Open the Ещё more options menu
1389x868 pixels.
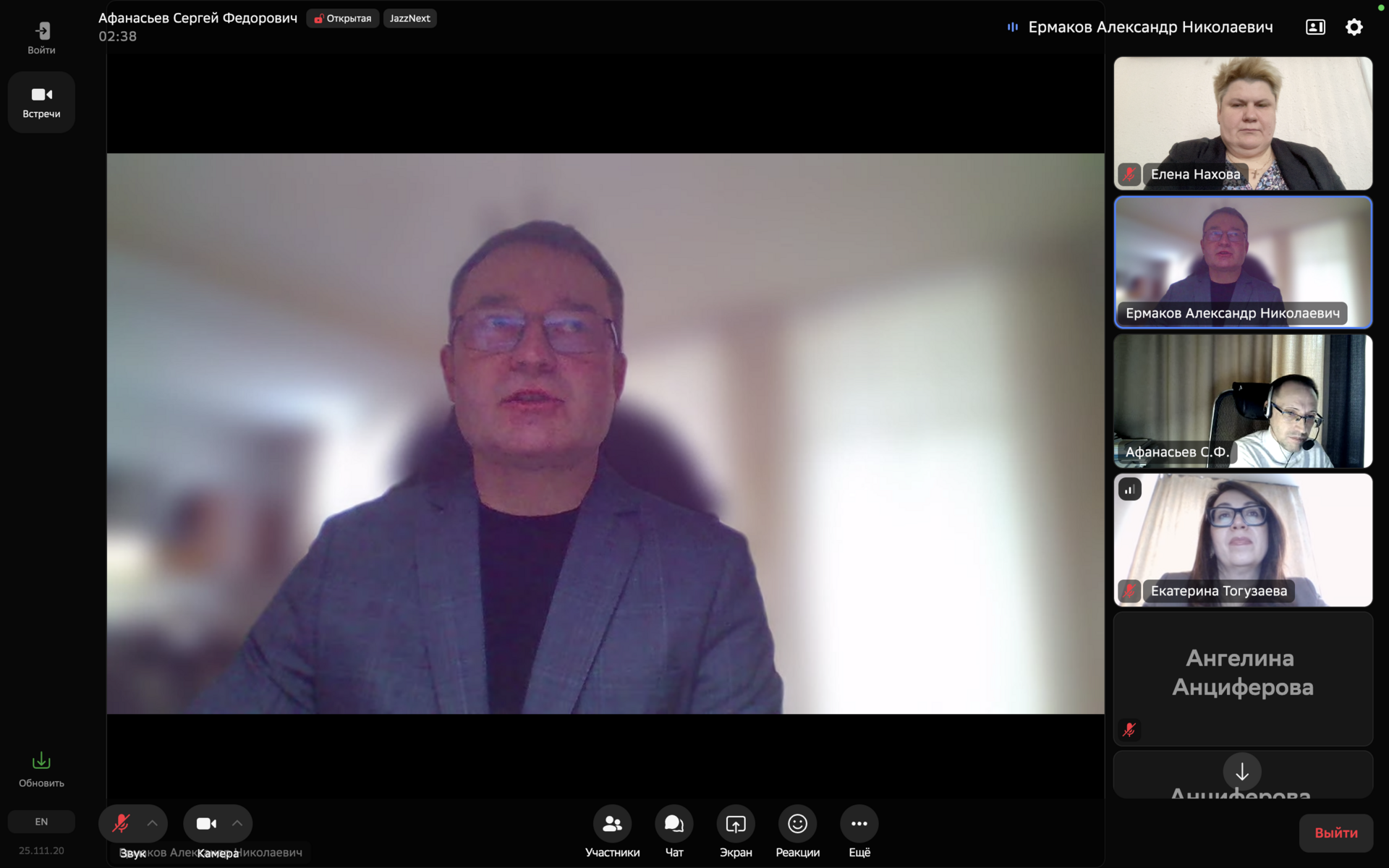tap(859, 824)
